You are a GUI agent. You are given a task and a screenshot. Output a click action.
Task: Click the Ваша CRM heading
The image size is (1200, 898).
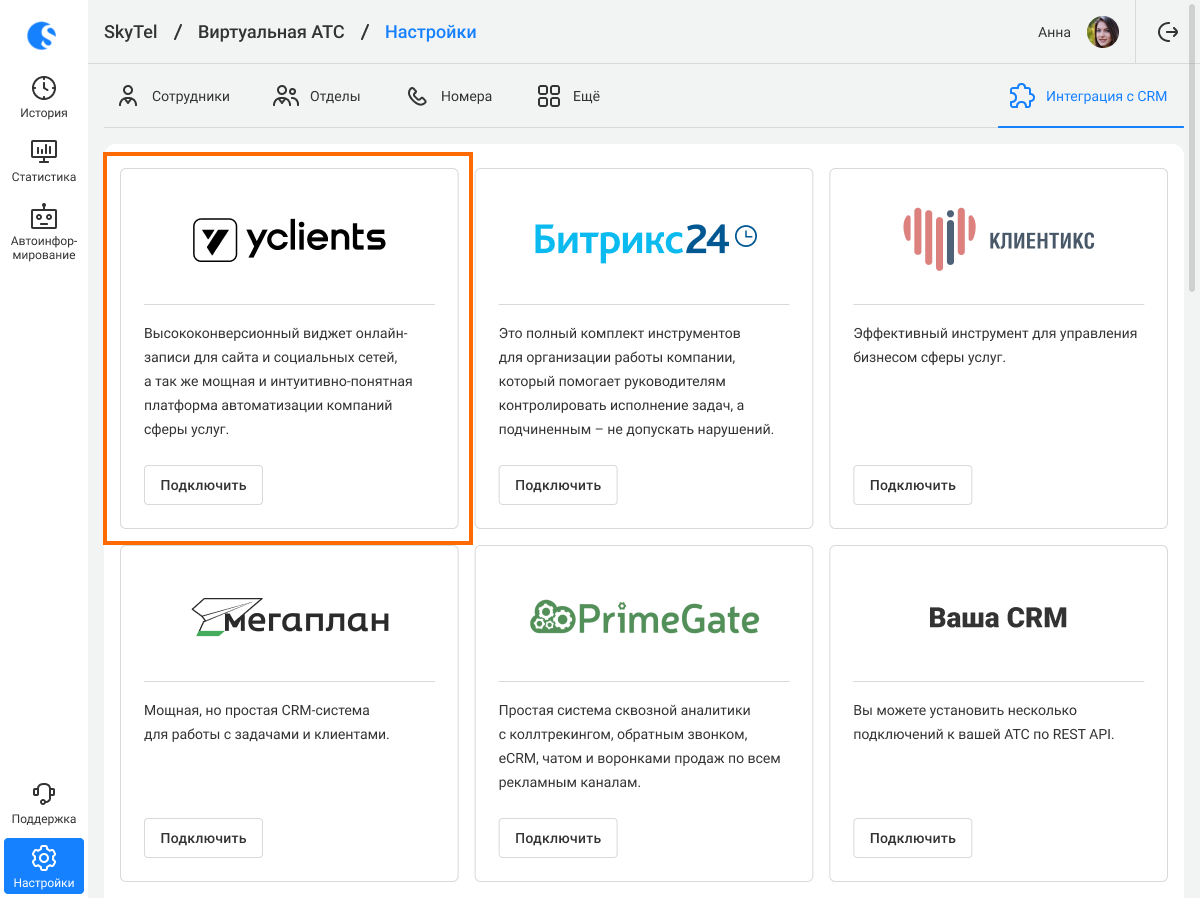[998, 617]
